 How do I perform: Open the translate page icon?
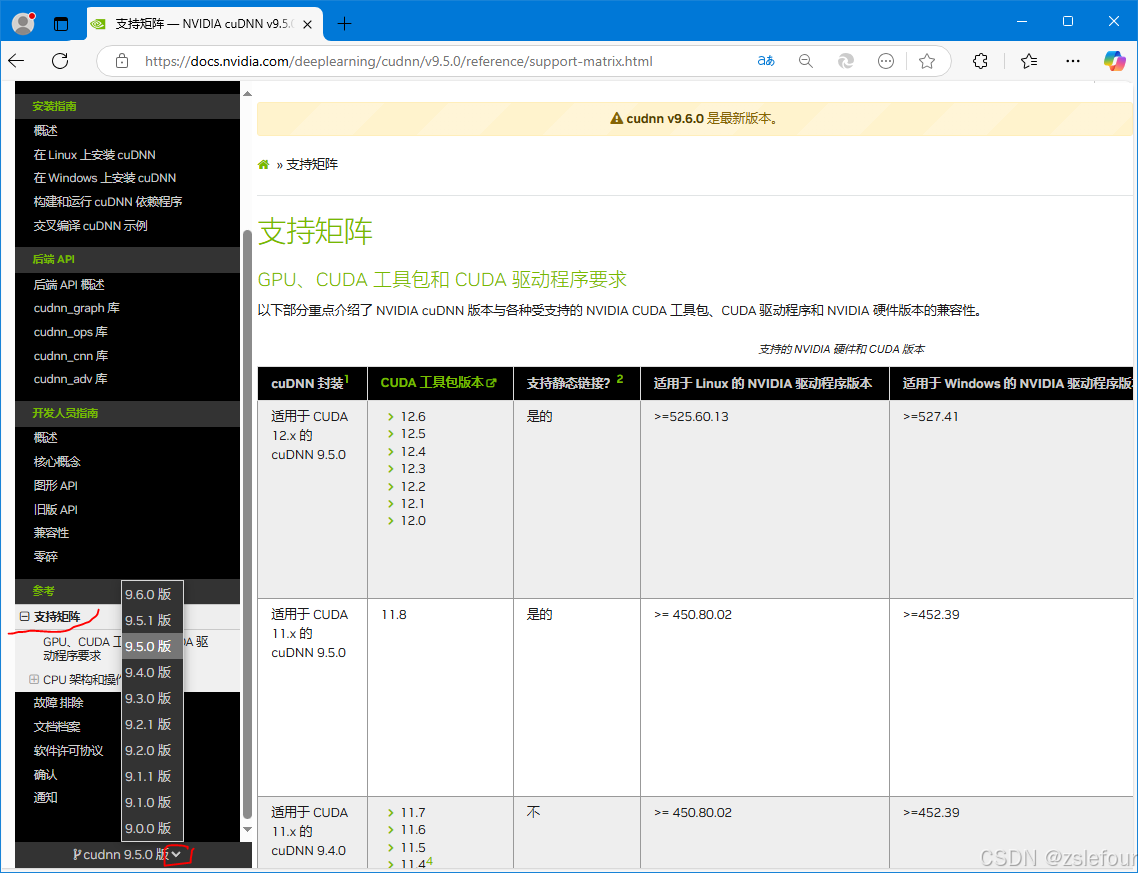[x=765, y=61]
